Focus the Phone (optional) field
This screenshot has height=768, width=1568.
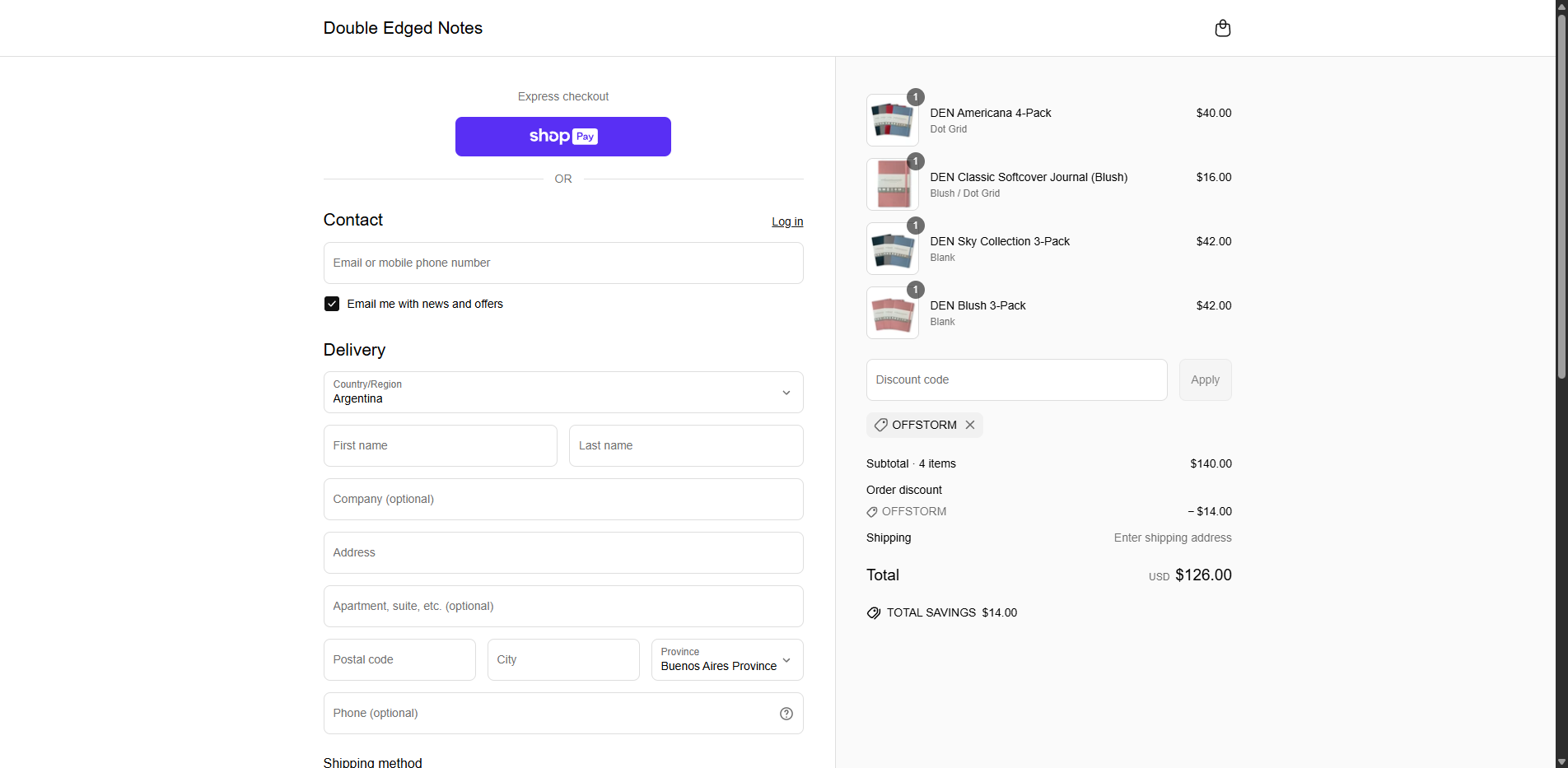563,714
